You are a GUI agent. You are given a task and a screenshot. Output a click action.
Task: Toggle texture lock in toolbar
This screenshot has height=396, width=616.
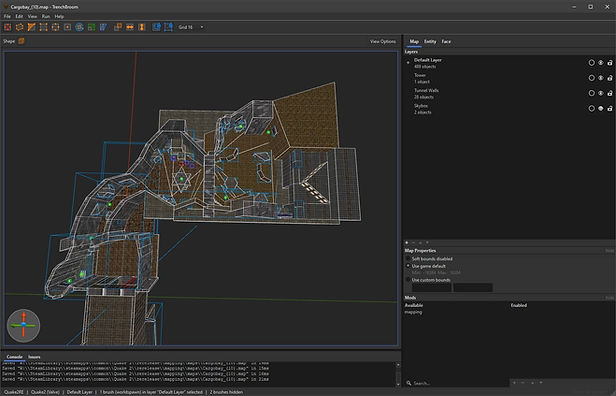[x=156, y=27]
